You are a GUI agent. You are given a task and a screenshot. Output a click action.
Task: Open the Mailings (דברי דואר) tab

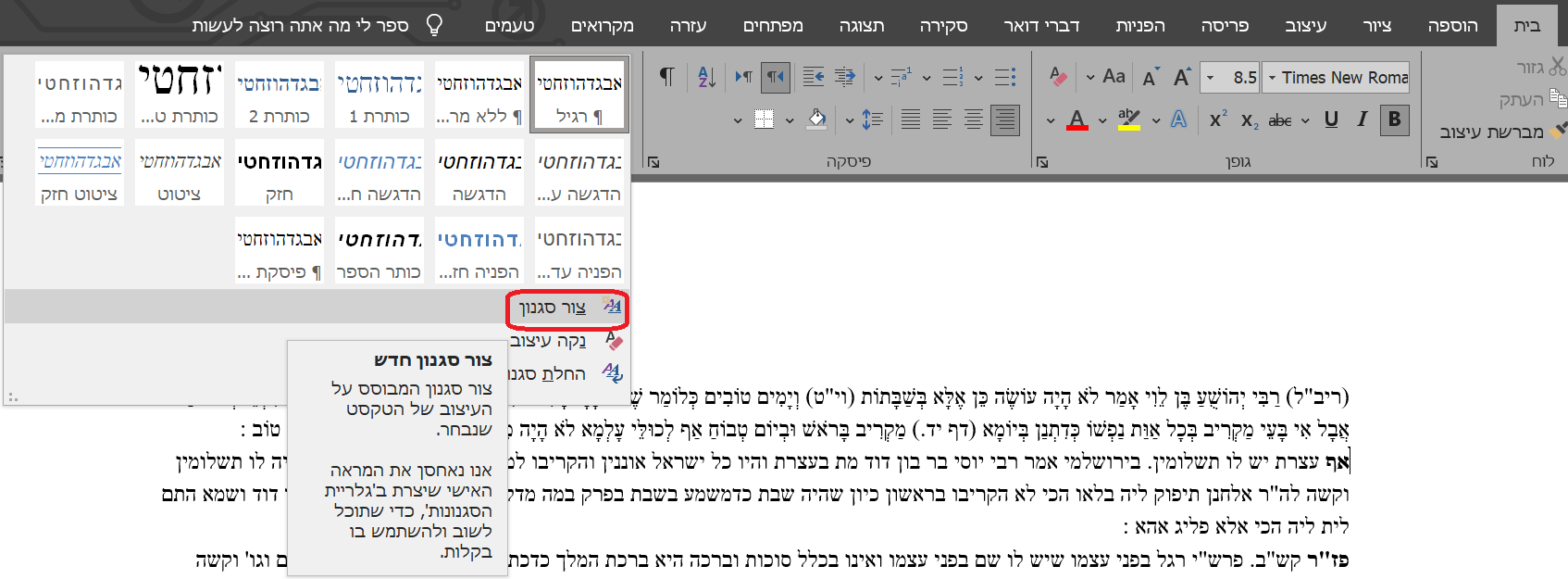coord(1041,25)
